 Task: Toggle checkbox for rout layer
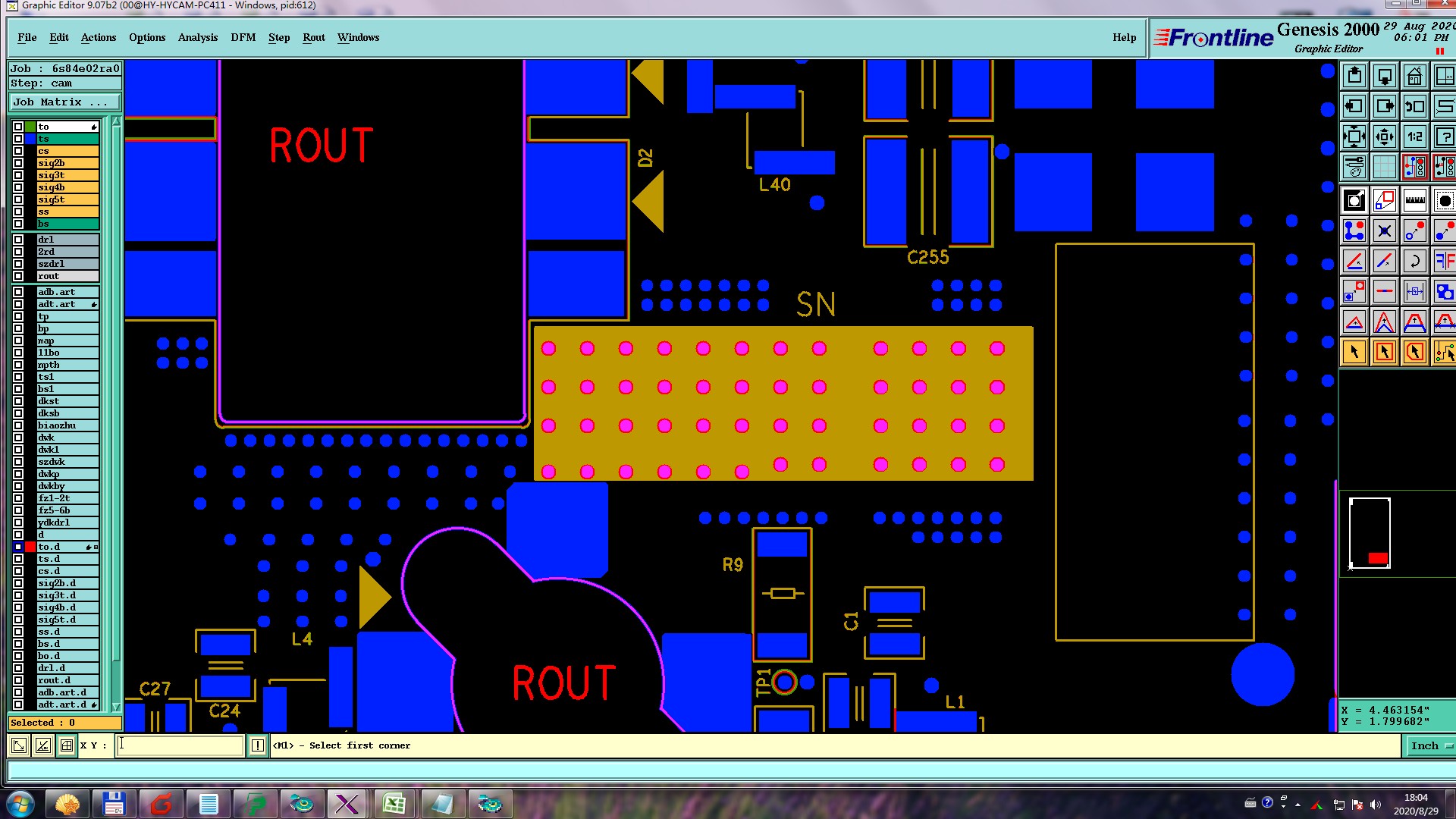[18, 276]
